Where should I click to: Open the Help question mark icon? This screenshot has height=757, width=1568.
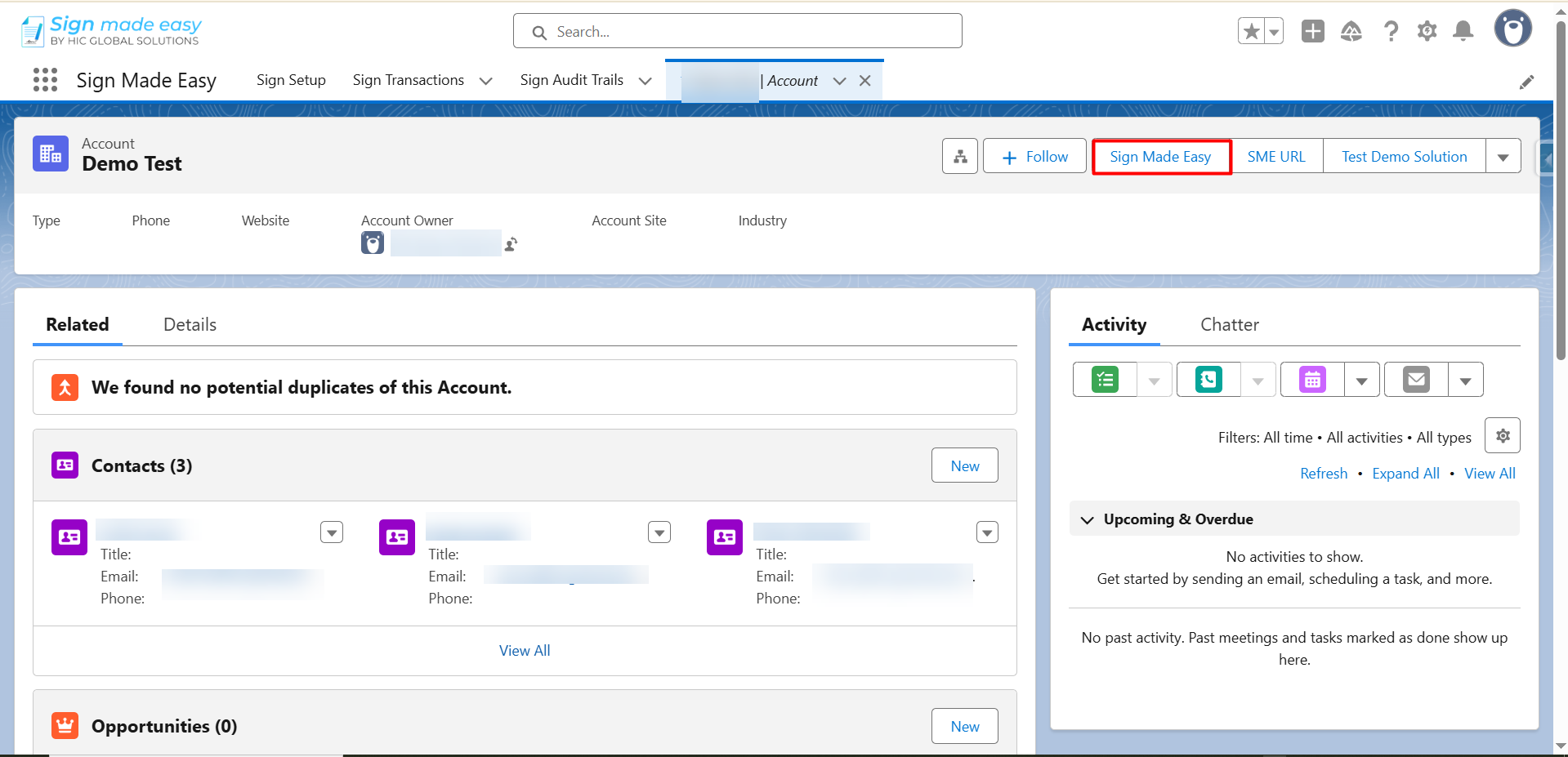point(1391,31)
